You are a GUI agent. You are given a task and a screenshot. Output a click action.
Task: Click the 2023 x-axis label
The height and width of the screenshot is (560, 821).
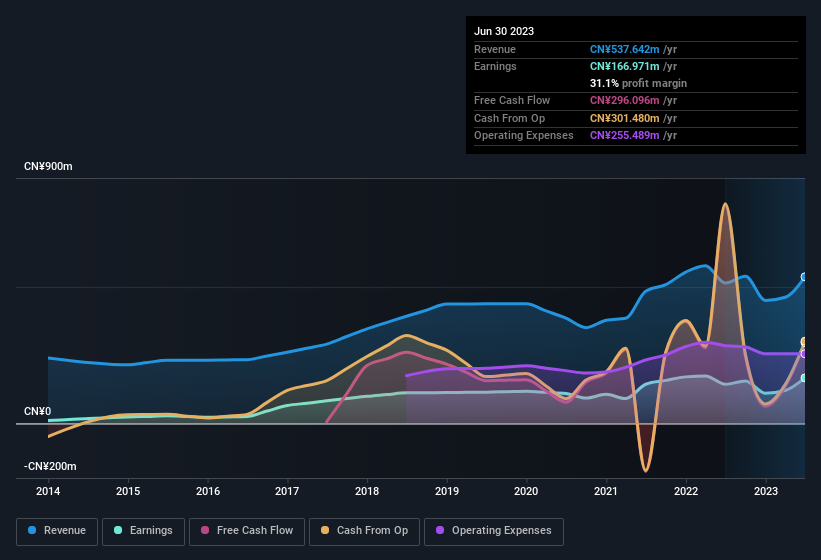coord(765,491)
